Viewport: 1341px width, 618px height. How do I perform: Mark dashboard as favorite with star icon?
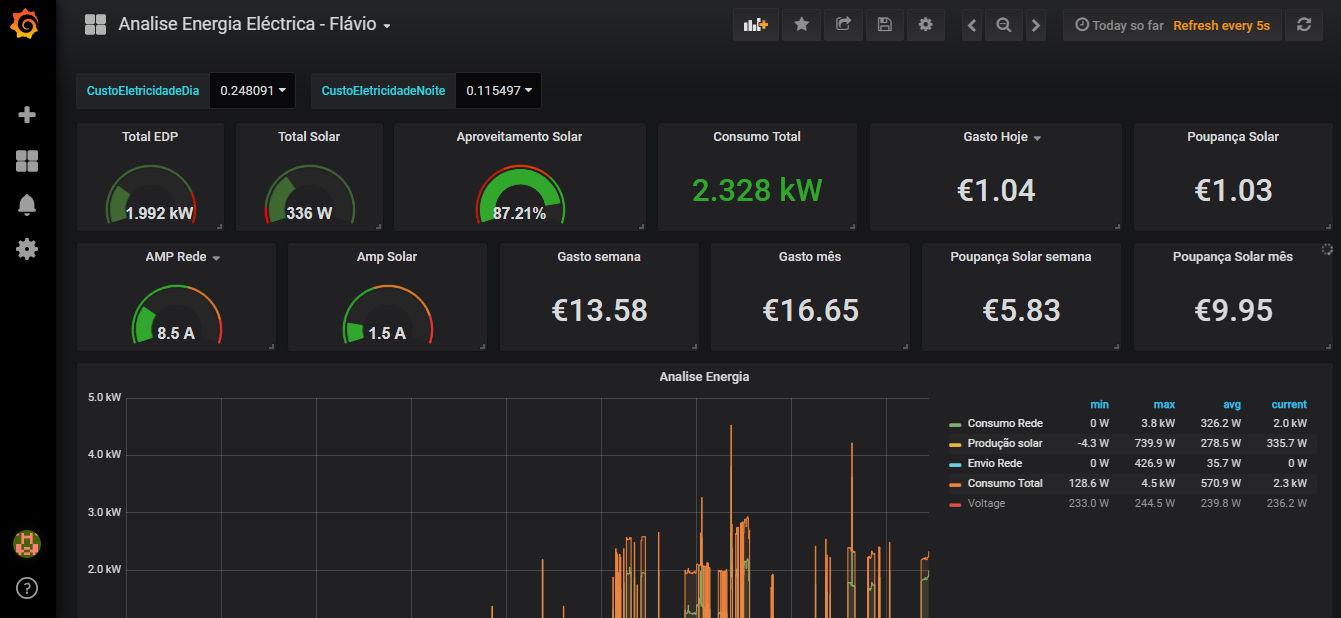pos(802,25)
